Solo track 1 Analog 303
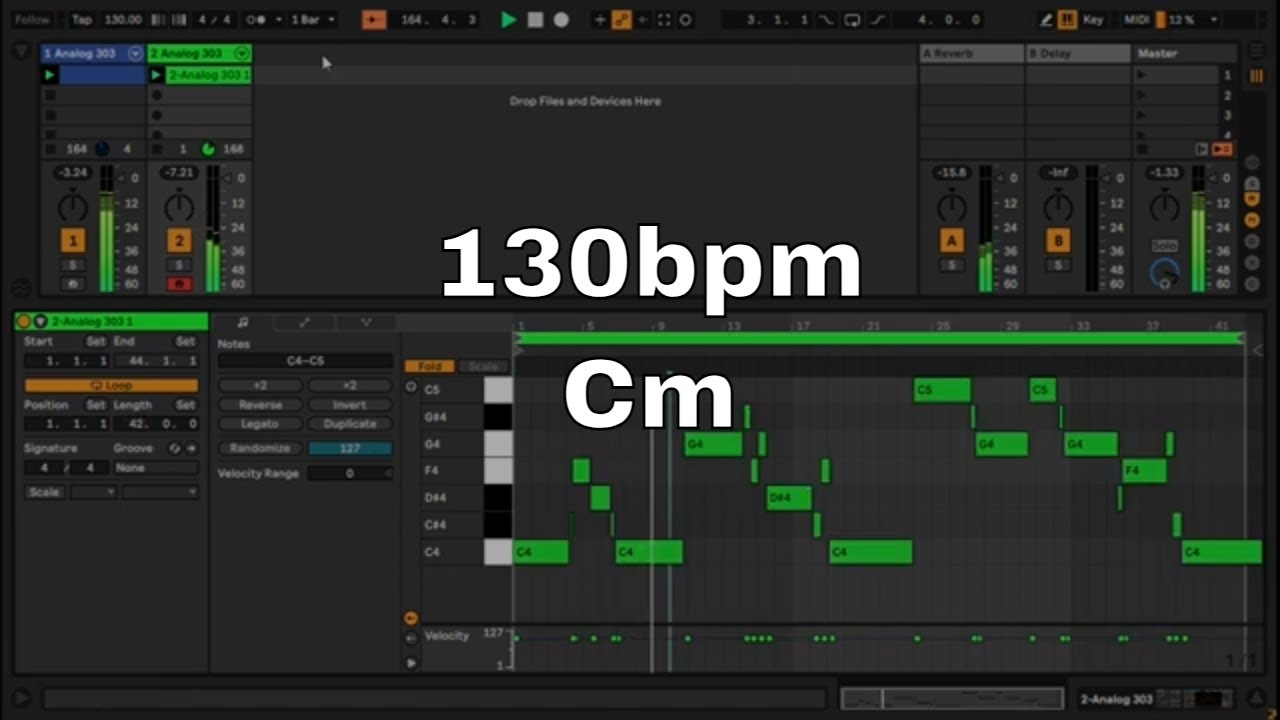This screenshot has width=1280, height=720. 72,265
